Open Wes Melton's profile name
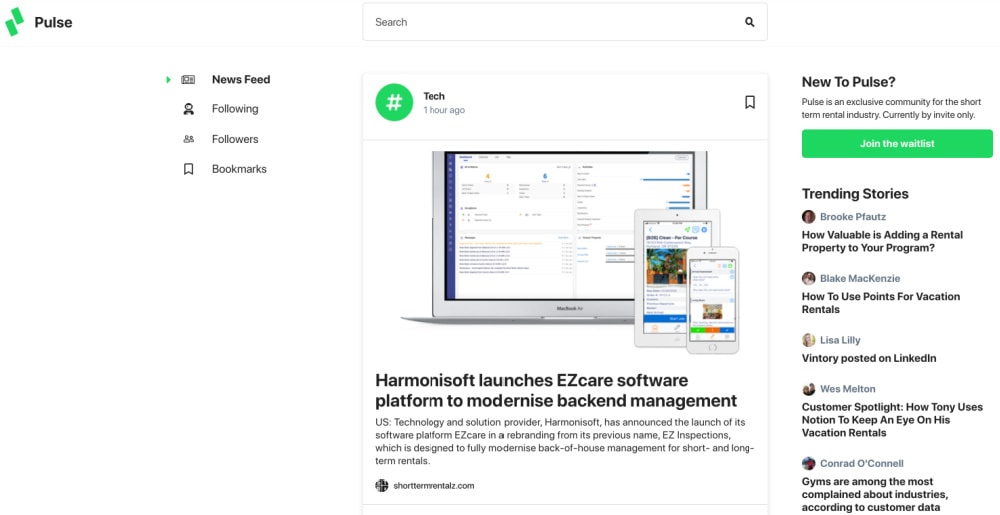The width and height of the screenshot is (1000, 515). coord(848,389)
